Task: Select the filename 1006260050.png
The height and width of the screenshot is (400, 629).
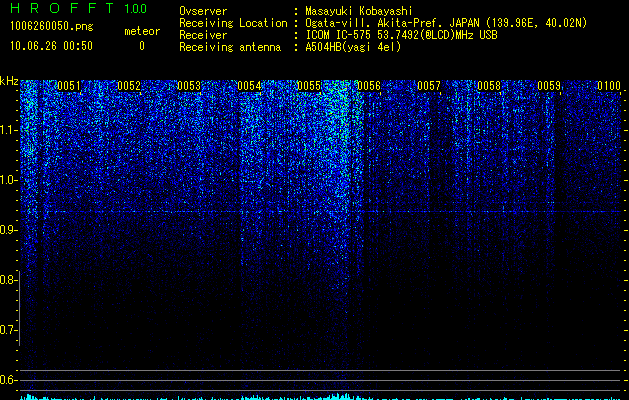Action: tap(52, 26)
